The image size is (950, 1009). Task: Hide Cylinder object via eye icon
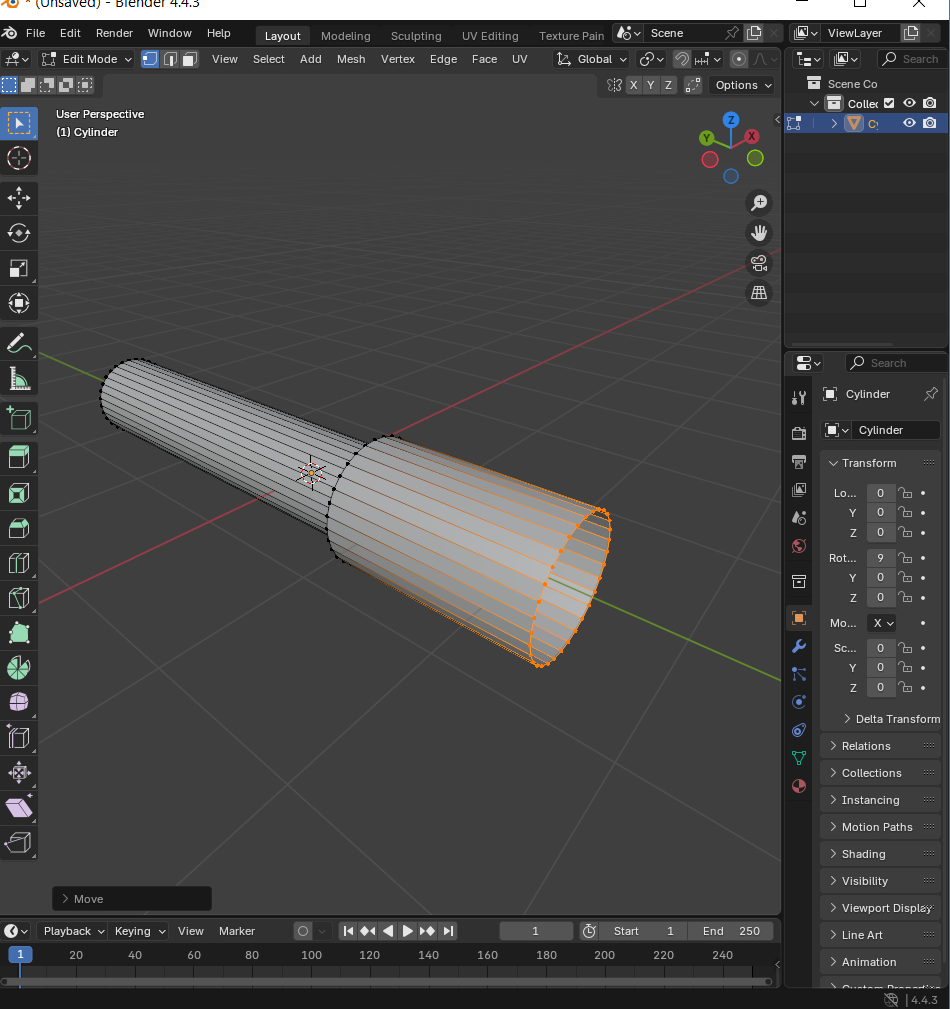909,123
